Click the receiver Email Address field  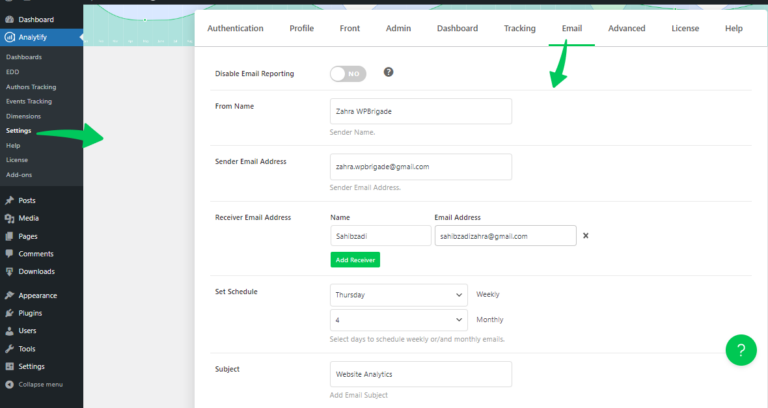(505, 236)
